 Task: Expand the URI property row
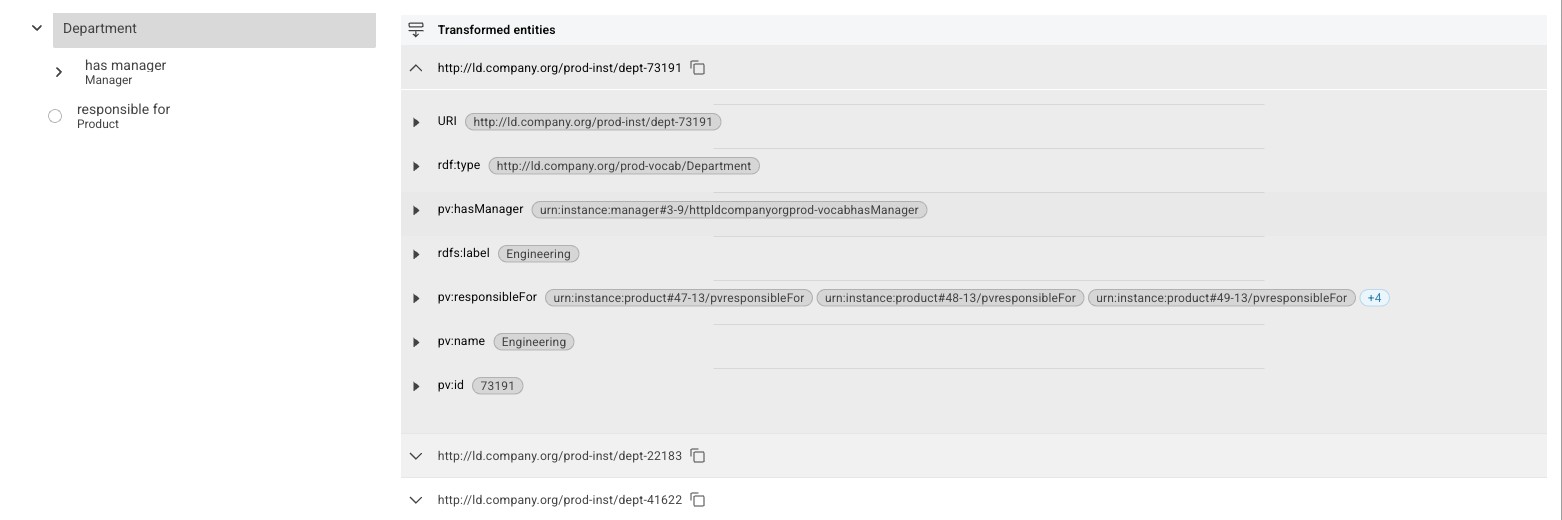point(417,122)
